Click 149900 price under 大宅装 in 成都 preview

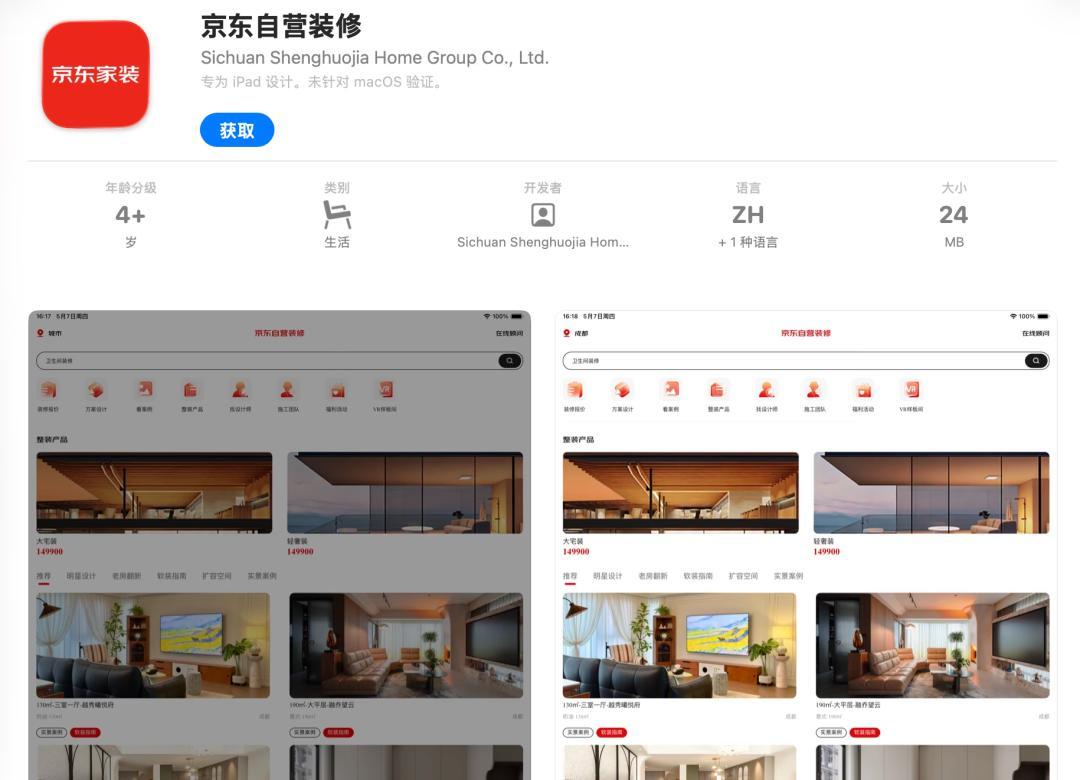click(576, 552)
